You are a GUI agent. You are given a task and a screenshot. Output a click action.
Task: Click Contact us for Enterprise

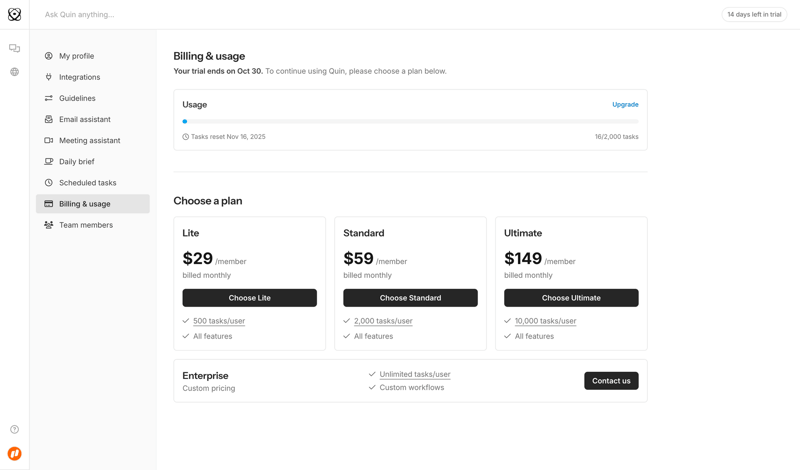611,381
